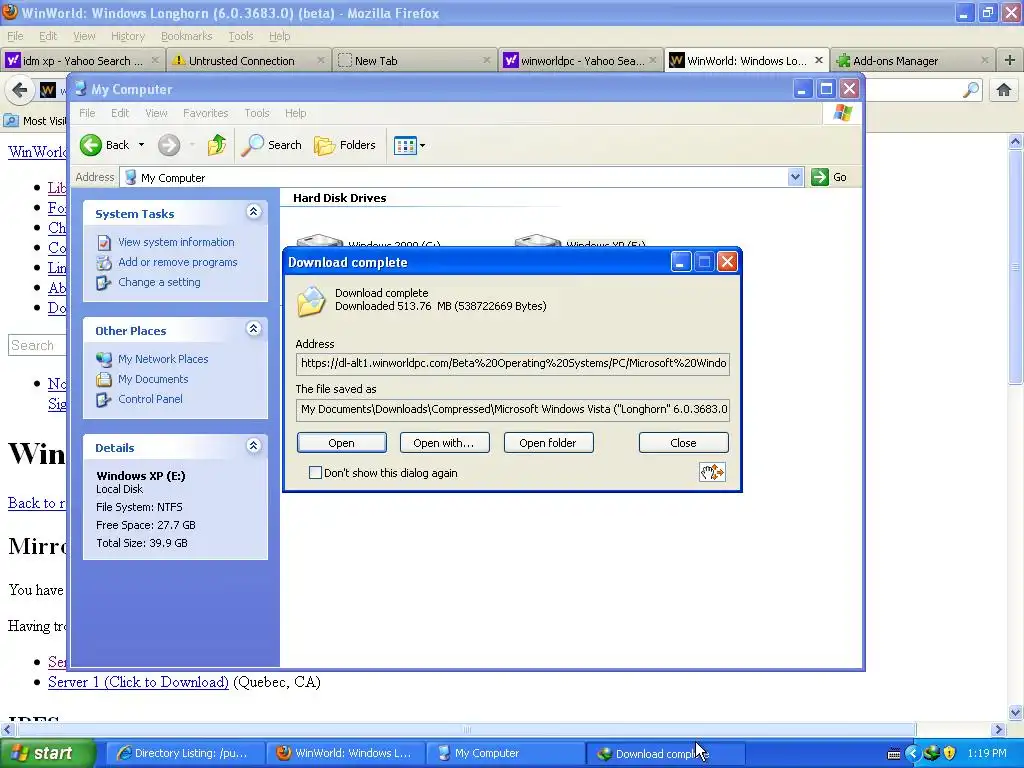The height and width of the screenshot is (768, 1024).
Task: Open the History menu in Firefox
Action: point(127,36)
